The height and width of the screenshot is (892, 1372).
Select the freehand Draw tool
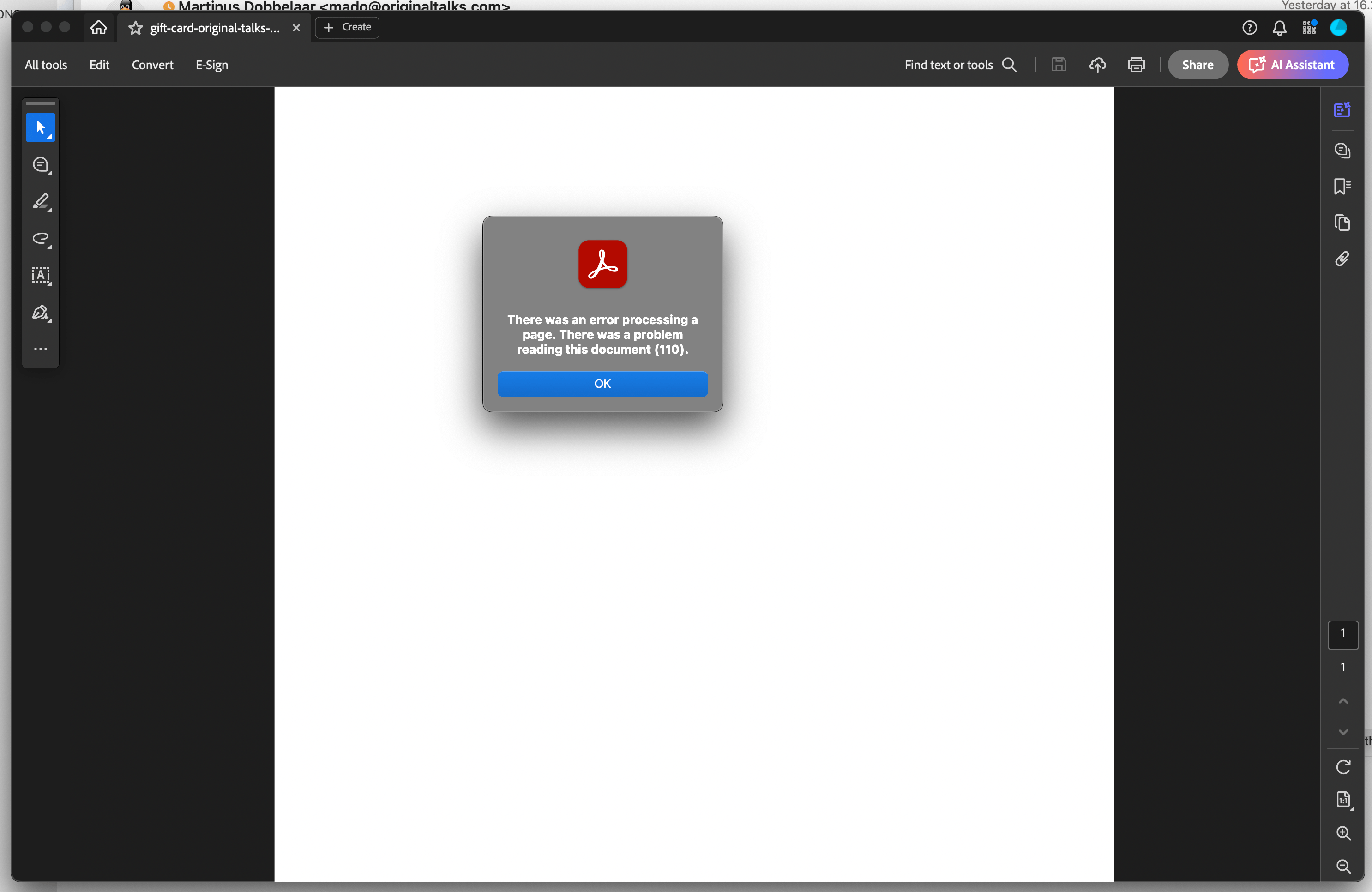tap(40, 239)
